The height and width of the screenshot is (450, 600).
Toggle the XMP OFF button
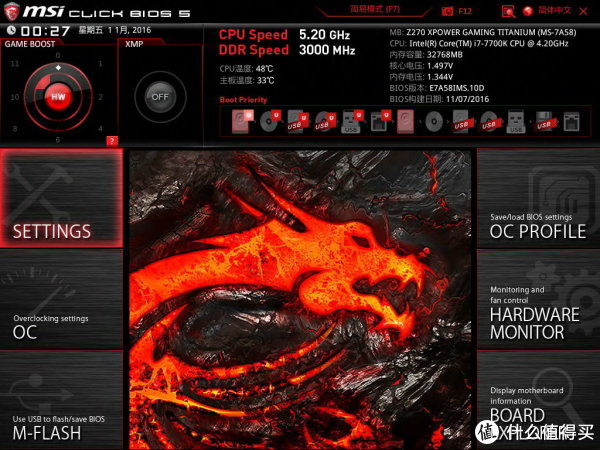(x=160, y=97)
